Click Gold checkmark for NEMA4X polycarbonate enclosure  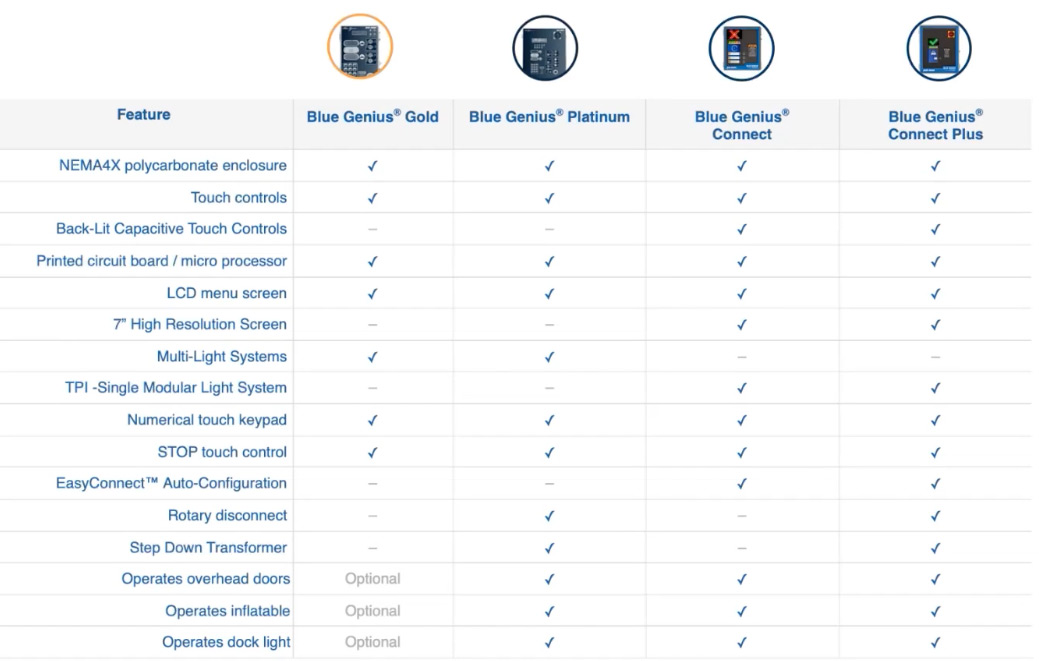coord(372,166)
